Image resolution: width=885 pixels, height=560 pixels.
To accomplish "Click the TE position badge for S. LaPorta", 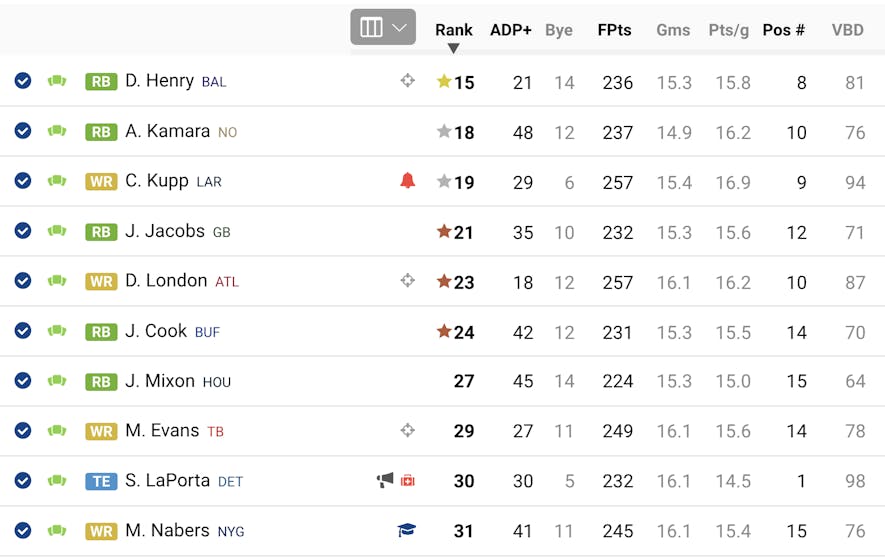I will pos(101,481).
